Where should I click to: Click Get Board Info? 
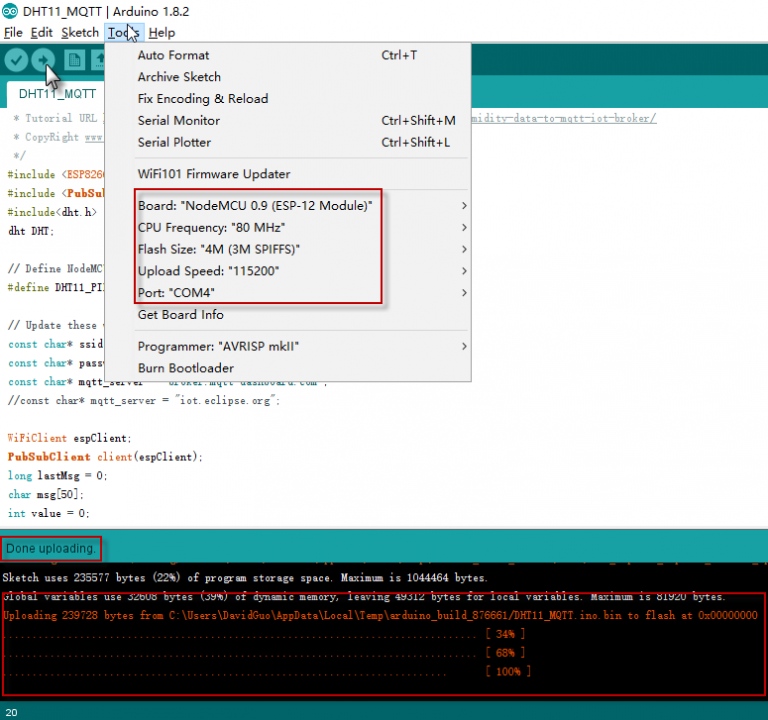(180, 315)
